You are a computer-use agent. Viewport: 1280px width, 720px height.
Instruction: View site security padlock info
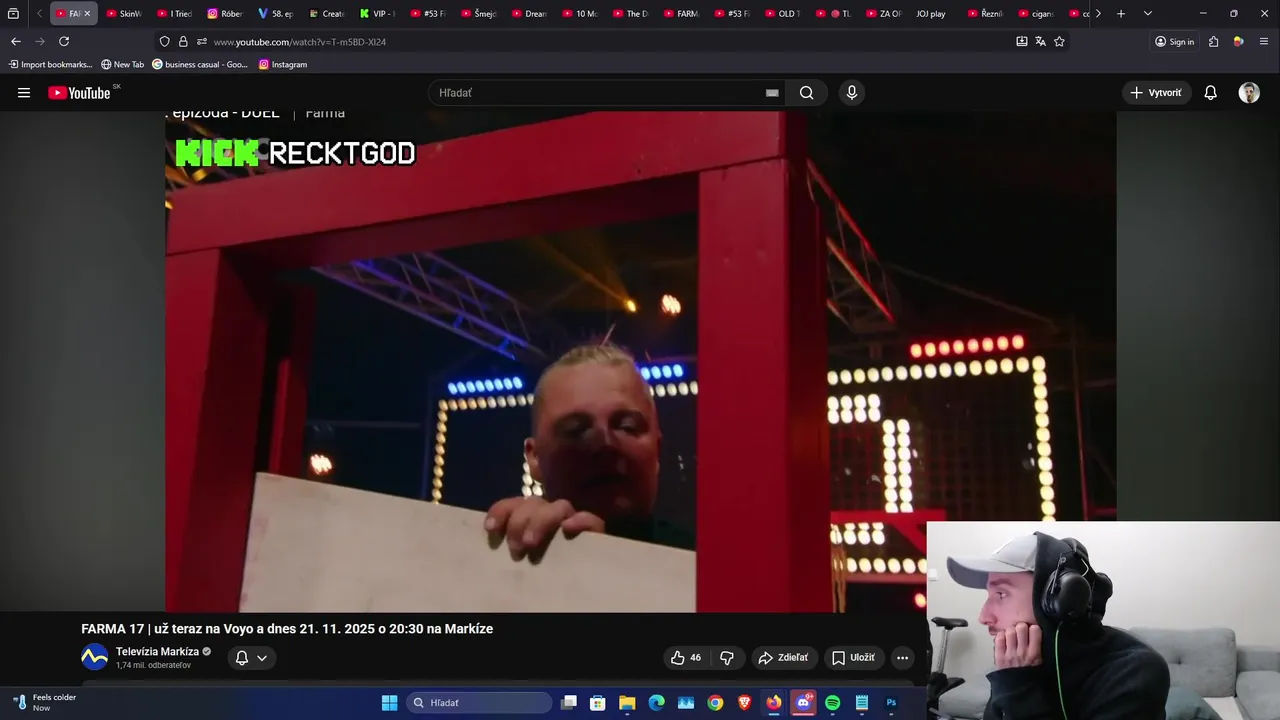pos(183,41)
